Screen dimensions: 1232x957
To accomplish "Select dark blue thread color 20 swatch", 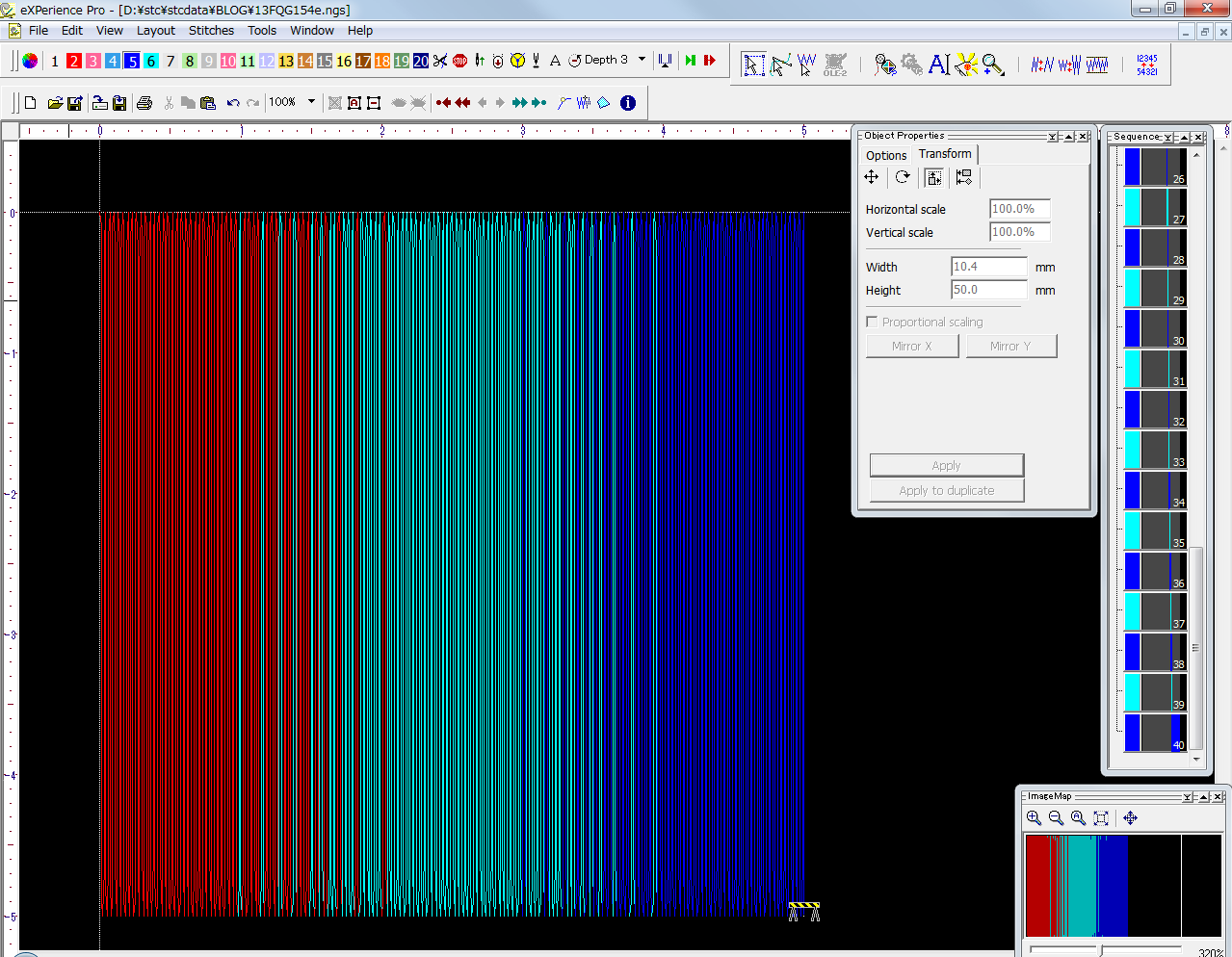I will click(421, 61).
